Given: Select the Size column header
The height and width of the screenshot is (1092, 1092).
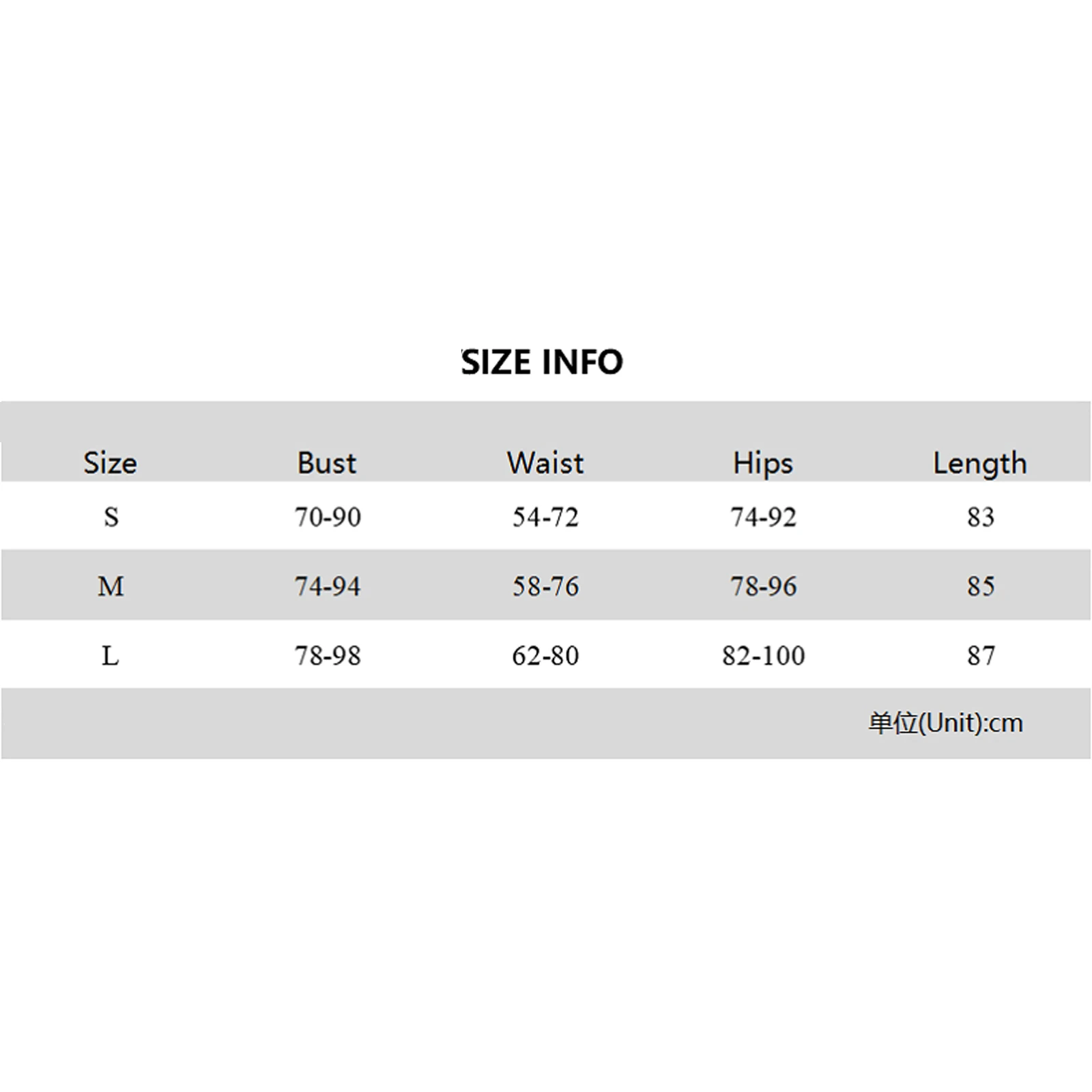Looking at the screenshot, I should click(x=110, y=463).
